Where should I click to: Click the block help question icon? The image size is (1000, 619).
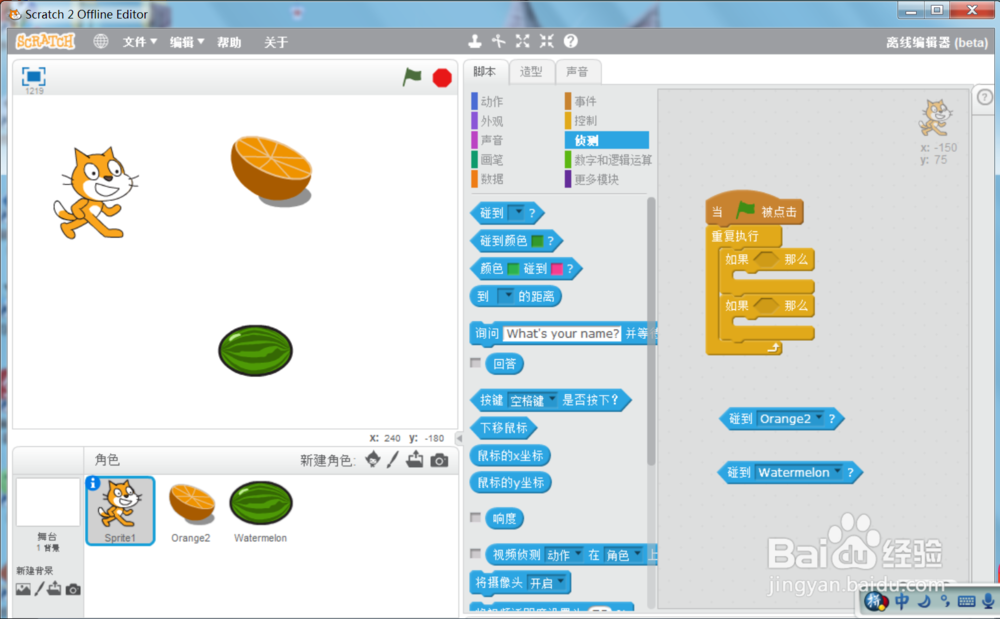(571, 41)
